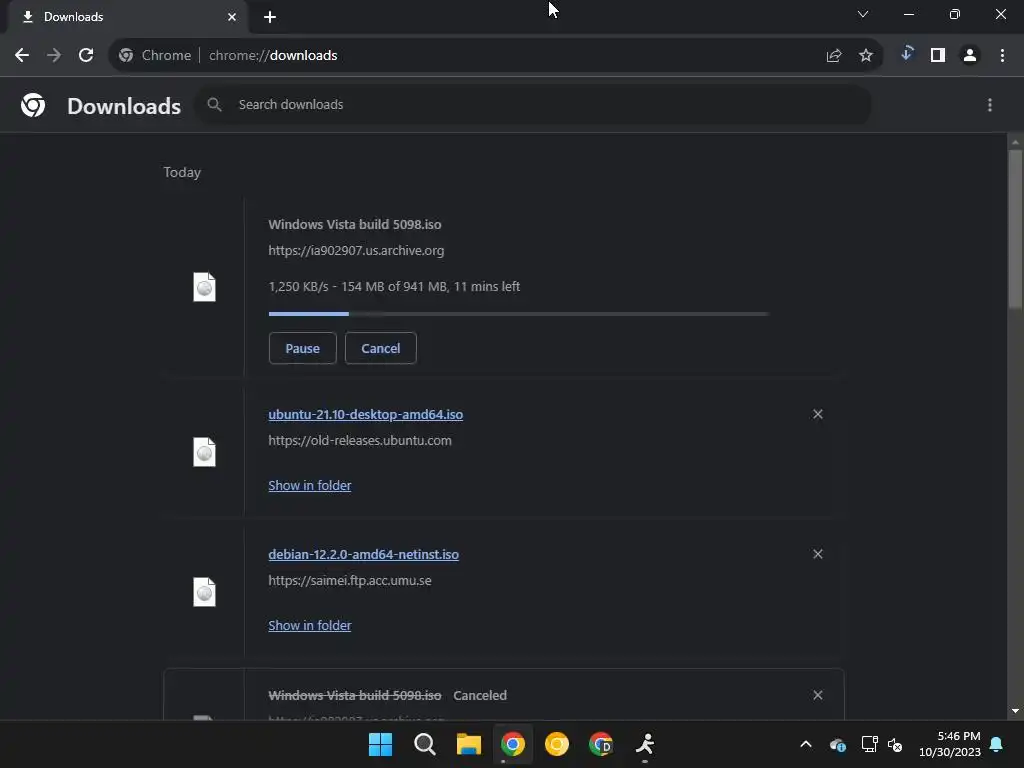Viewport: 1024px width, 768px height.
Task: Click the network display tray icon
Action: click(x=869, y=744)
